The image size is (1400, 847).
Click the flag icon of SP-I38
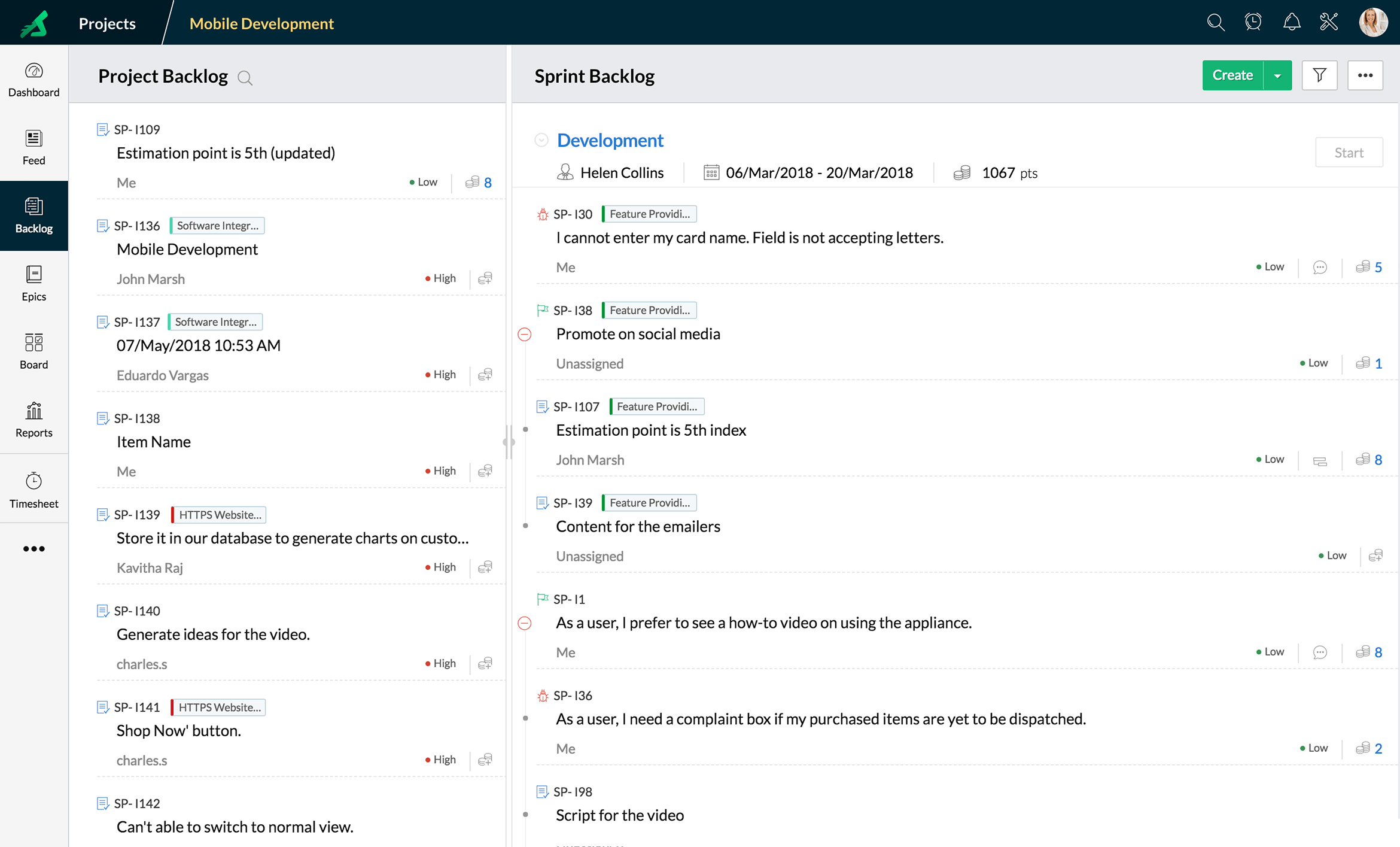[542, 310]
